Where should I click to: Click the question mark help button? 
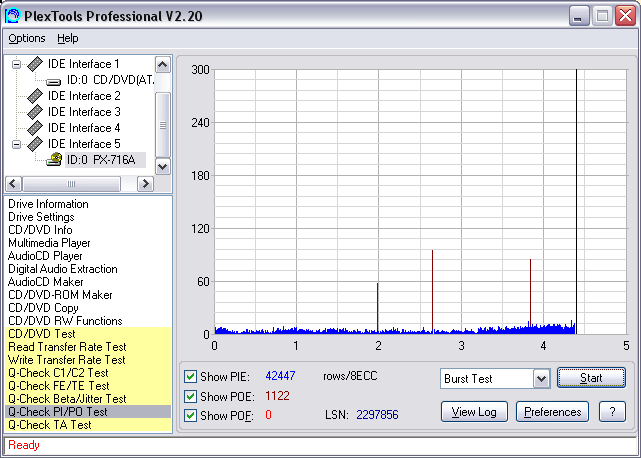point(612,412)
